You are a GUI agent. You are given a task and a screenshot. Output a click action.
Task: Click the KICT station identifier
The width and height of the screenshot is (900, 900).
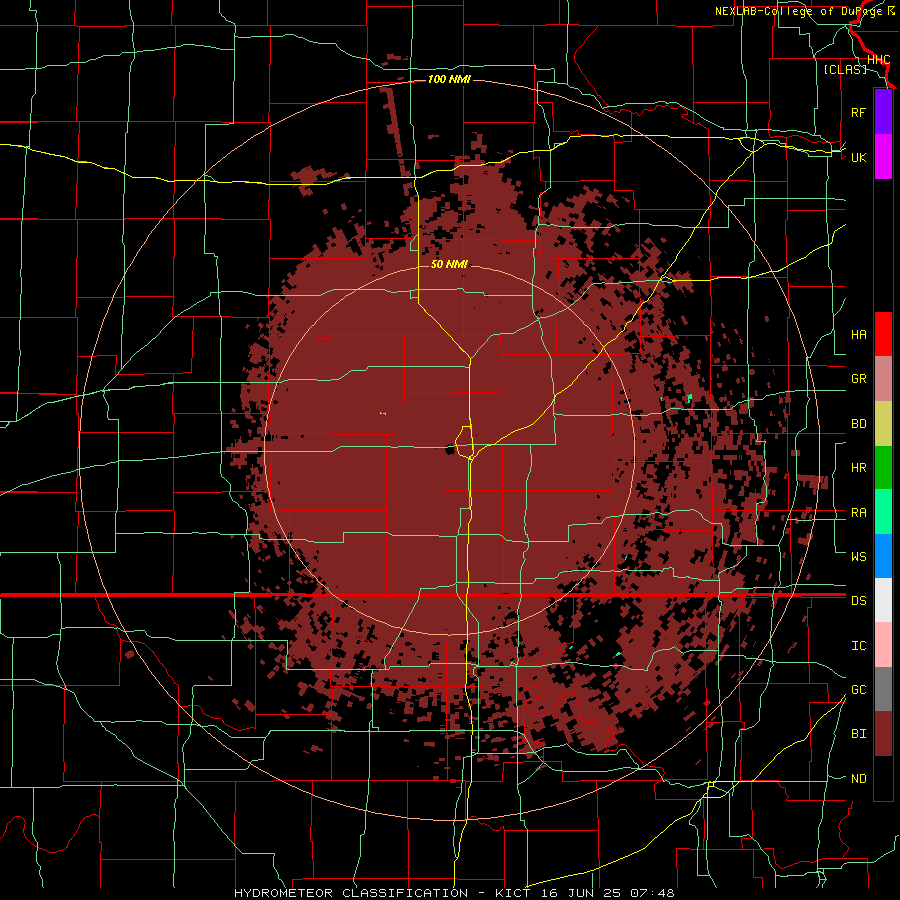point(513,893)
